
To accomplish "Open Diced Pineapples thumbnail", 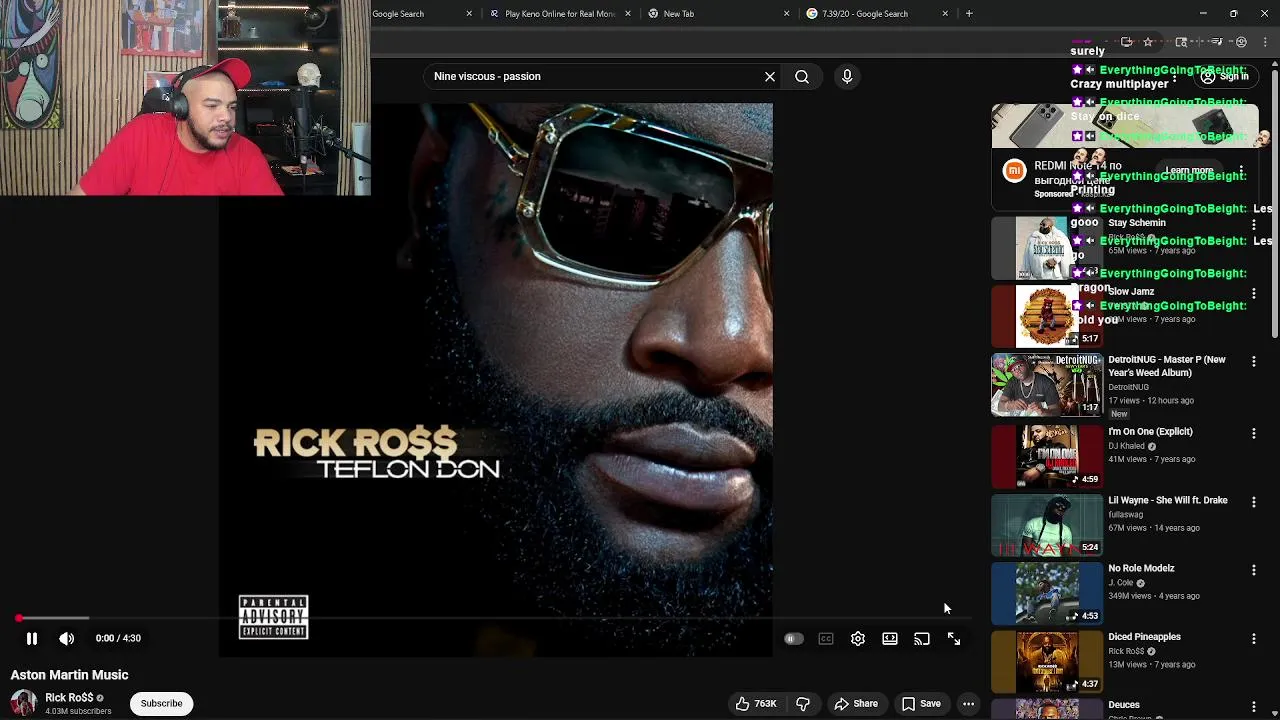I will (x=1046, y=661).
